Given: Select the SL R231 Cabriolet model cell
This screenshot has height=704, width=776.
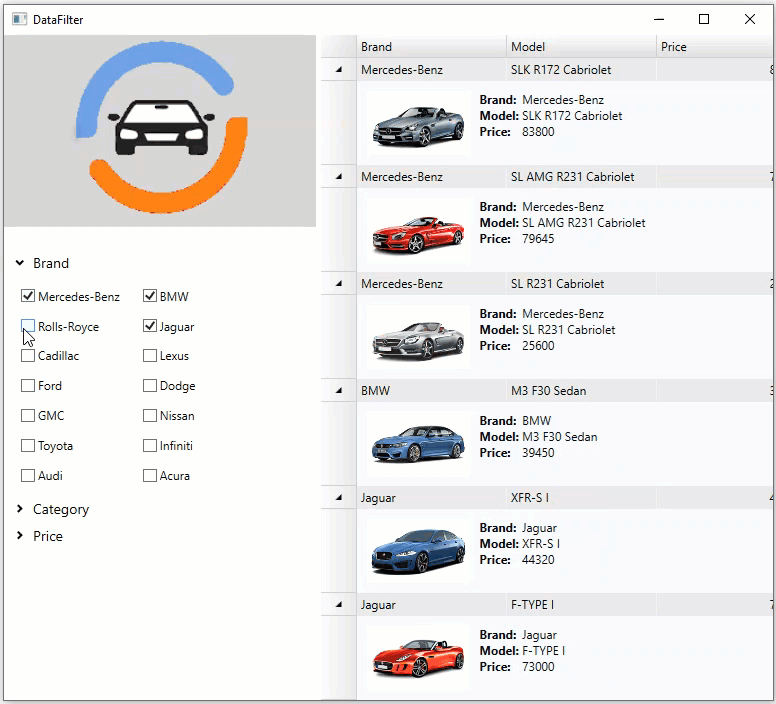Looking at the screenshot, I should tap(582, 283).
